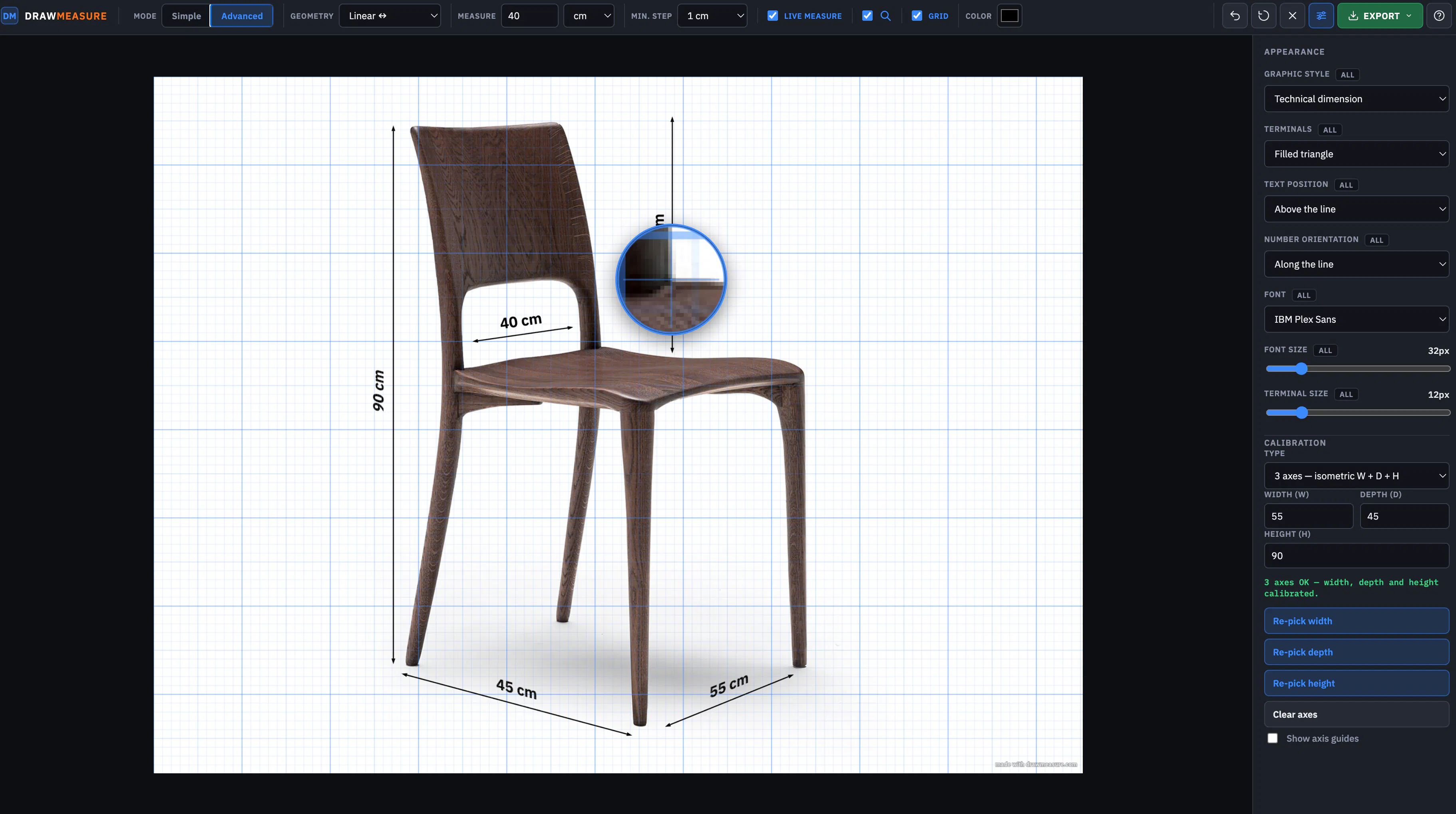The image size is (1456, 814).
Task: Open the Terminals Filled triangle dropdown
Action: point(1357,154)
